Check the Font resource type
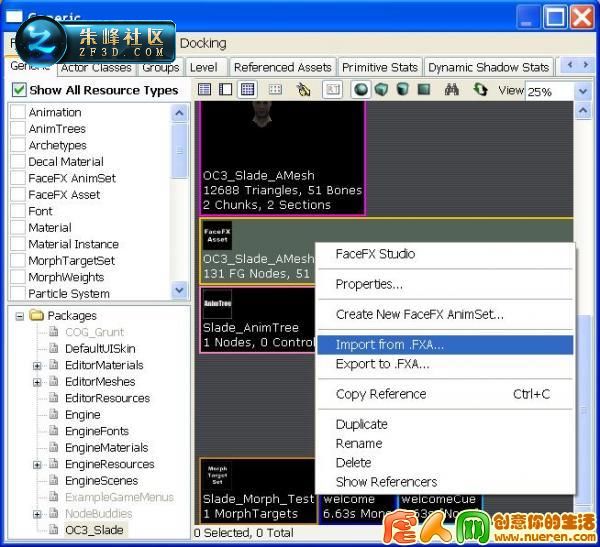 18,211
